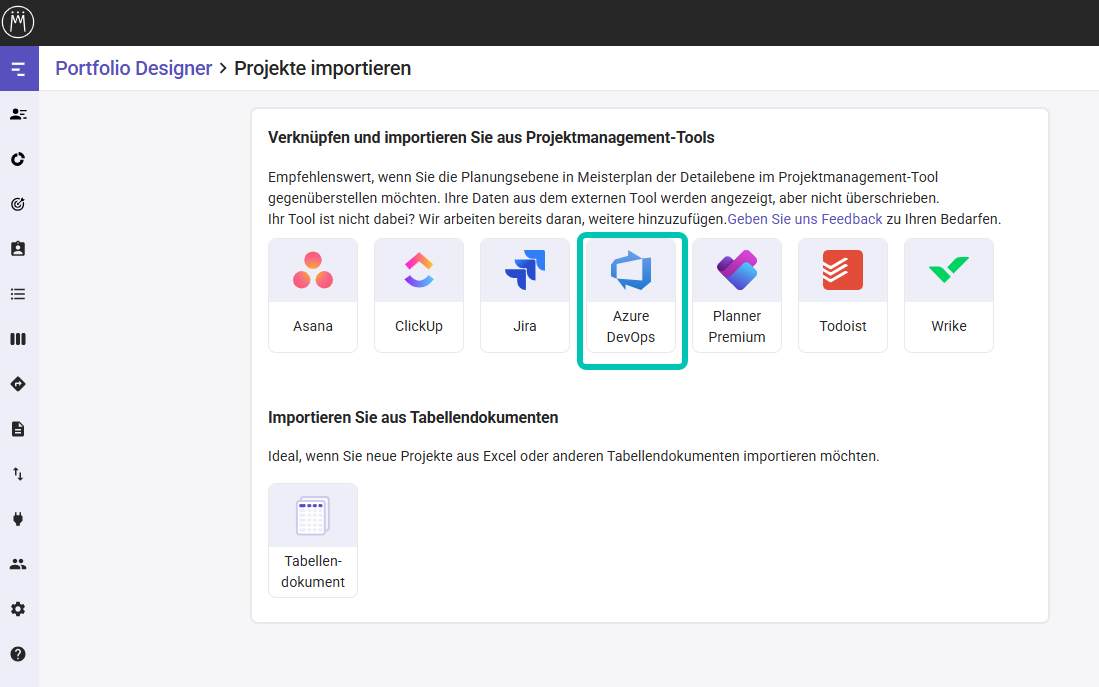The width and height of the screenshot is (1099, 687).
Task: Open the settings gear icon in sidebar
Action: [18, 609]
